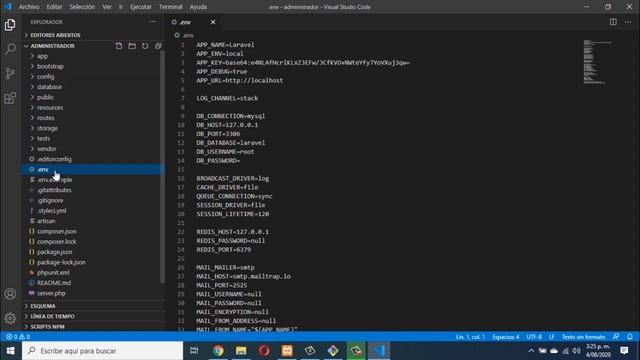640x360 pixels.
Task: Open File Explorer from taskbar
Action: click(x=241, y=351)
